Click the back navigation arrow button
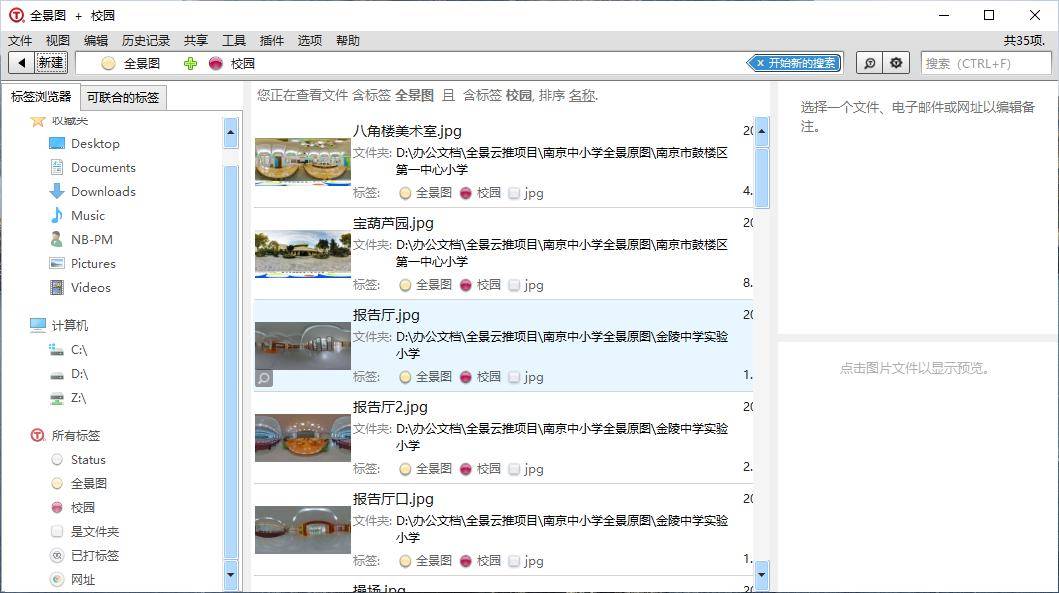Viewport: 1059px width, 593px height. click(x=21, y=63)
